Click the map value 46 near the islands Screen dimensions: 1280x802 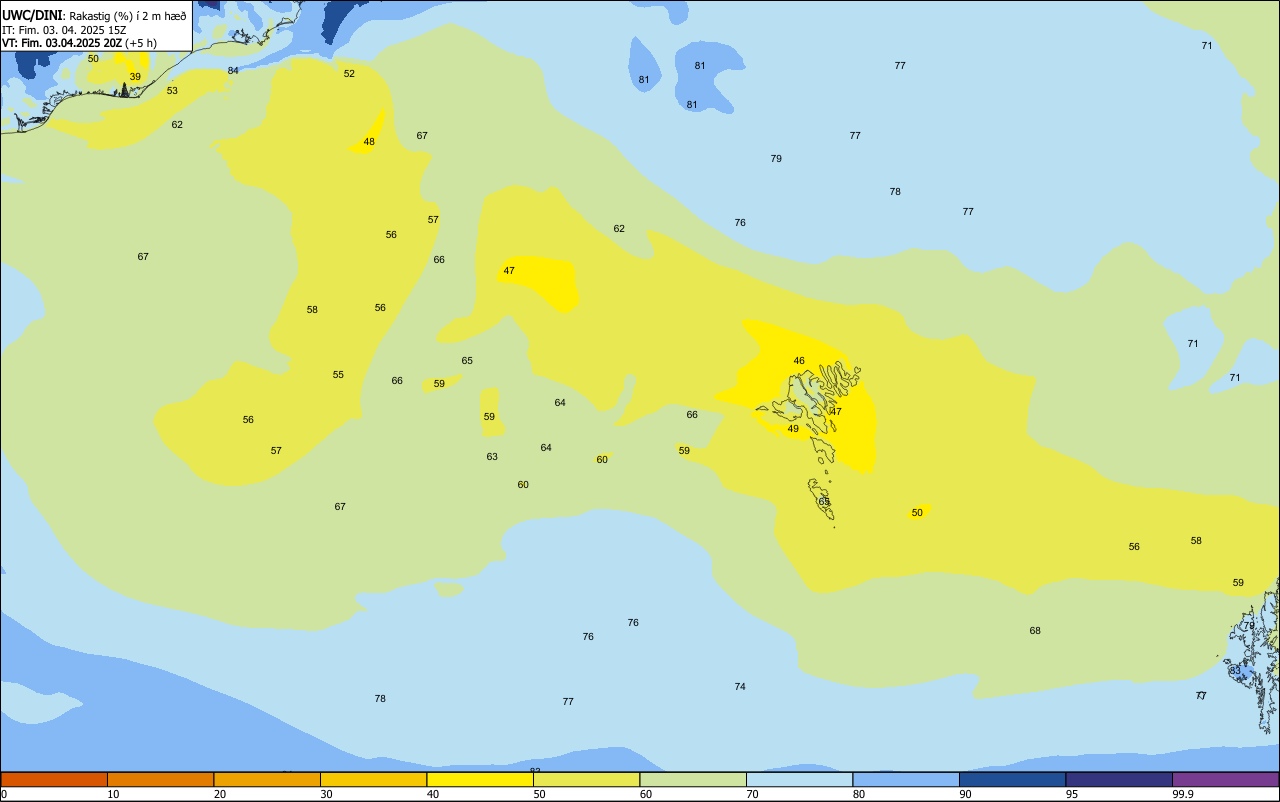tap(799, 361)
